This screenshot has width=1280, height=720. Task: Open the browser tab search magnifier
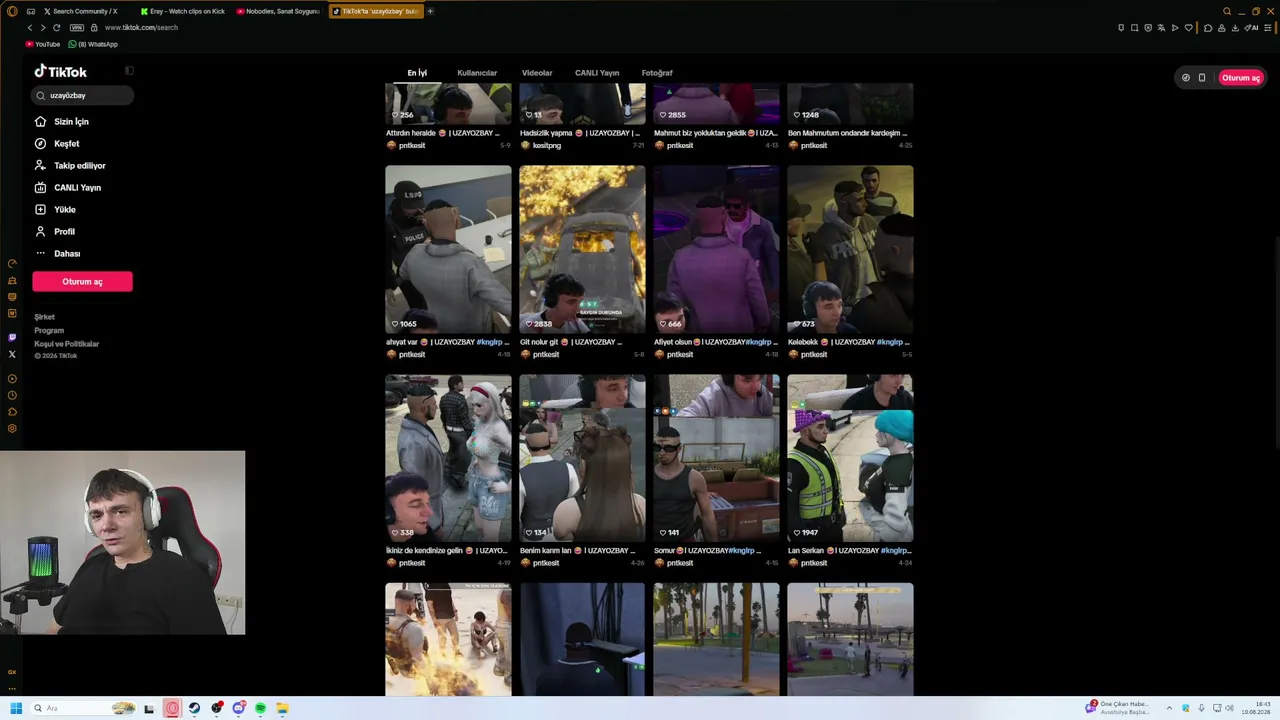tap(1227, 11)
